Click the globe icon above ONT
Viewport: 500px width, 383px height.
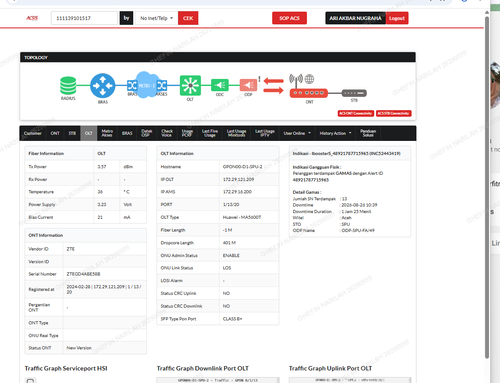point(309,79)
